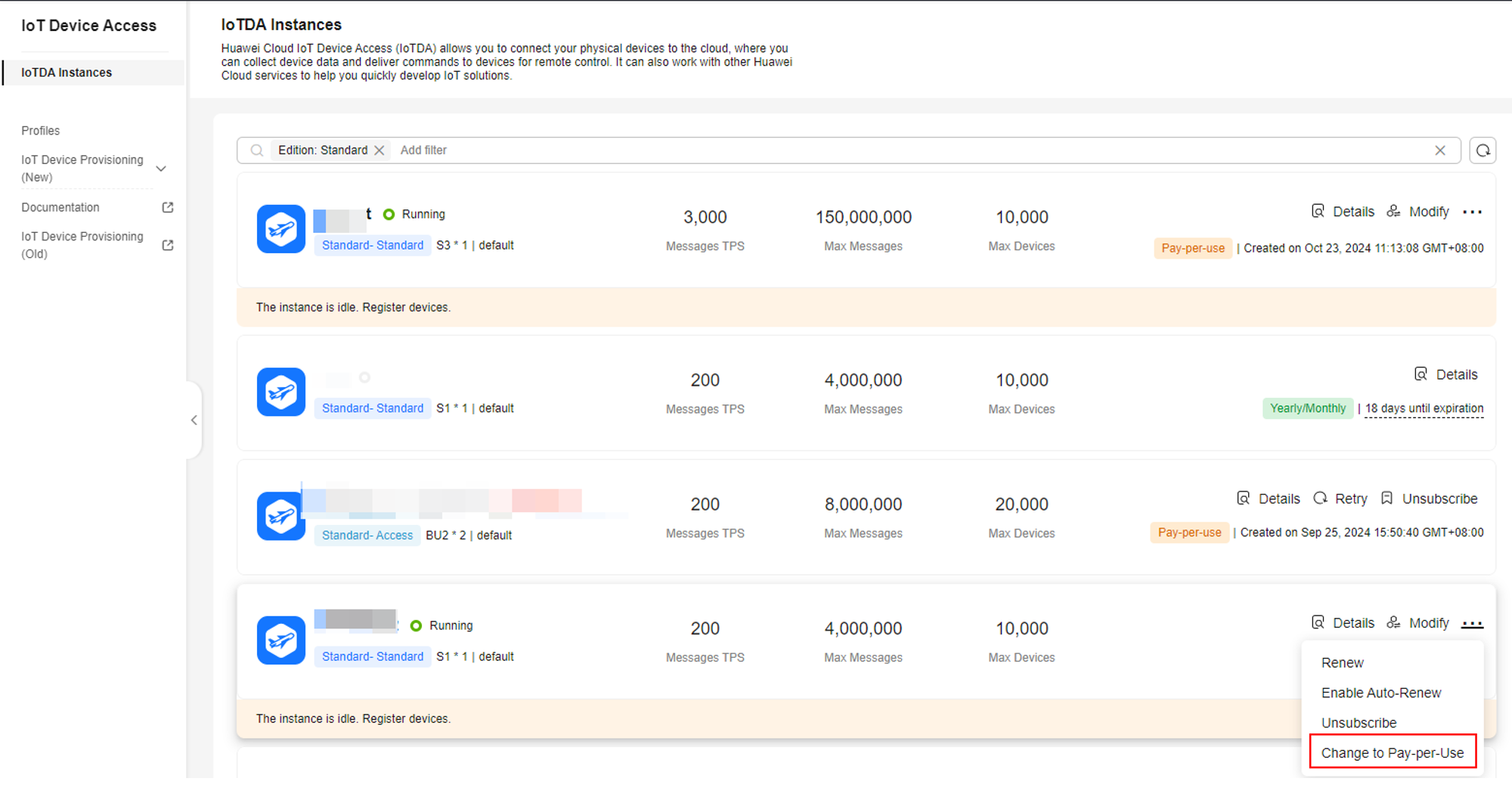Open Details for the S3 instance

1343,212
